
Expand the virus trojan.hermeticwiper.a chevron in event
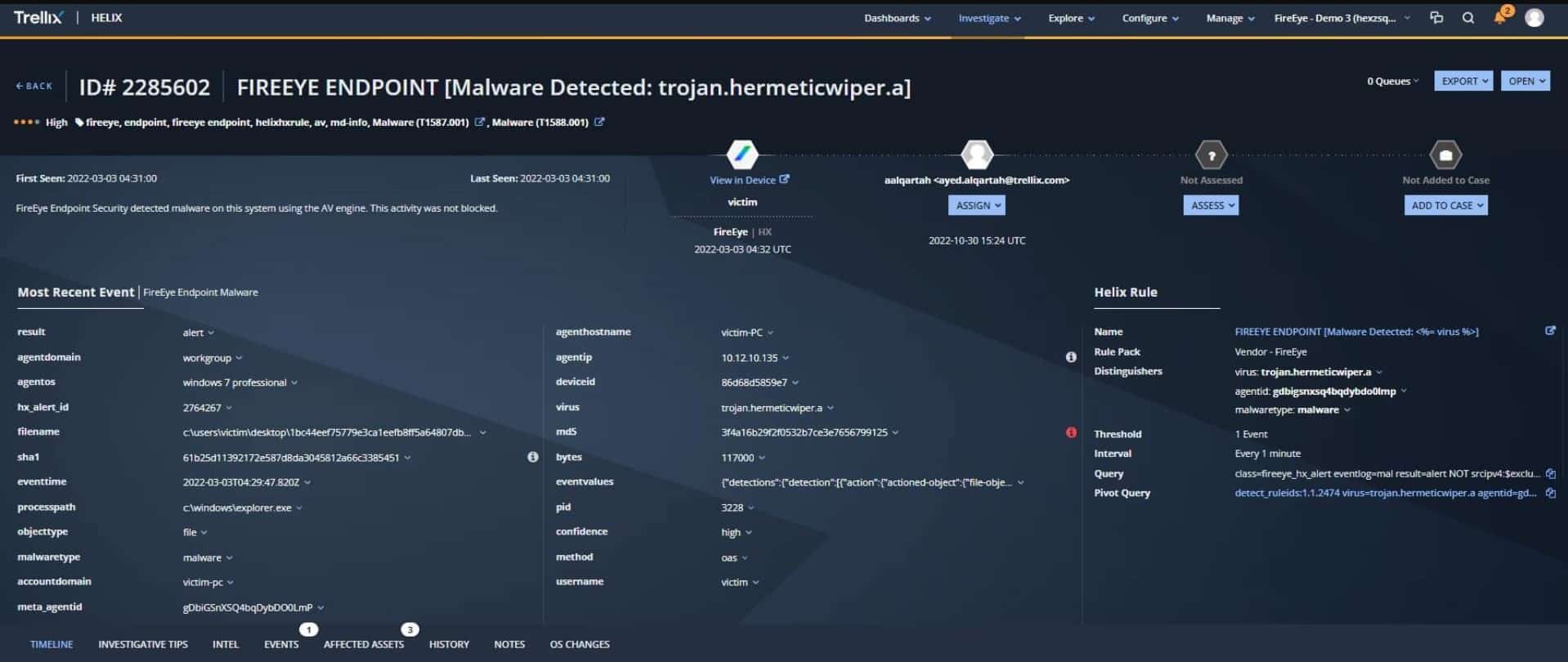[831, 407]
